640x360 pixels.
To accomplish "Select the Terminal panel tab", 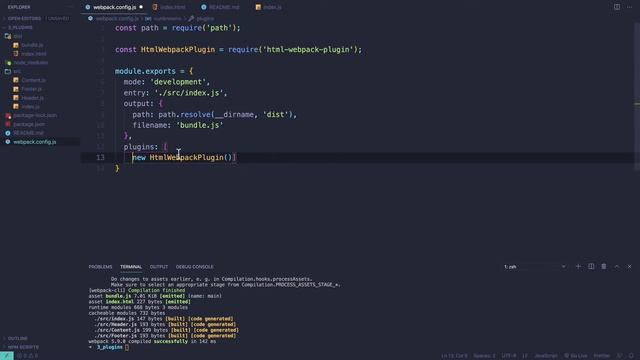I will pos(131,267).
